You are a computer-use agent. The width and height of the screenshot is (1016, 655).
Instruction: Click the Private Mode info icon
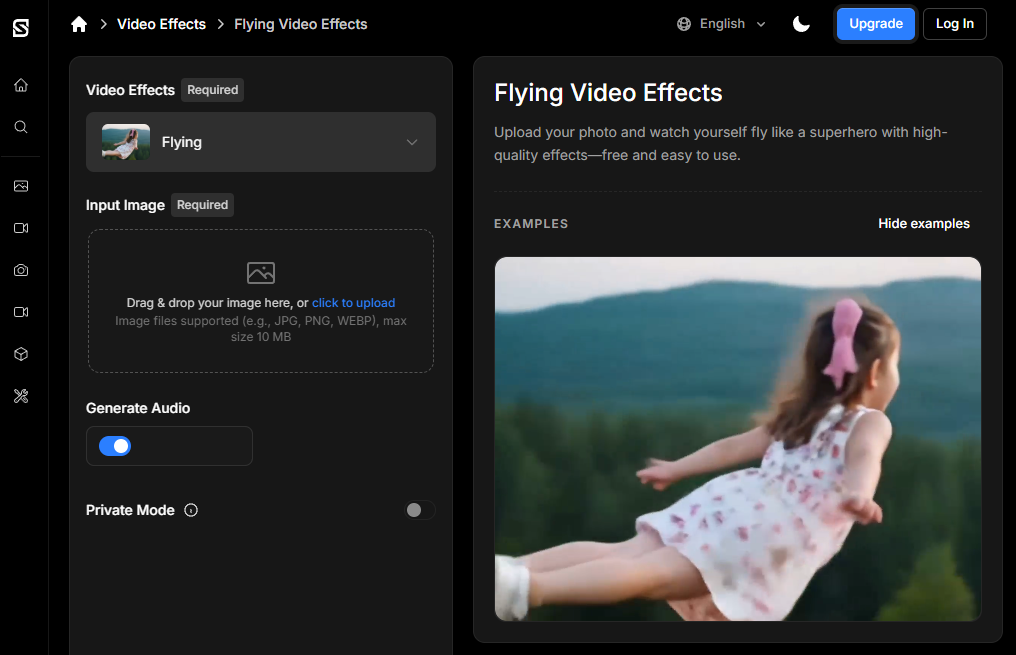click(191, 510)
